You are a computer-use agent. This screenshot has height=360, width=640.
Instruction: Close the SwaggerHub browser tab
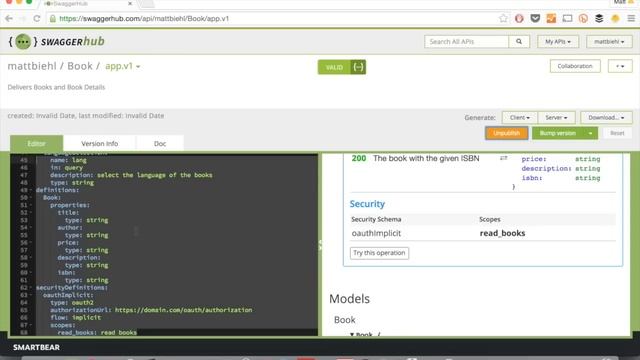130,3
